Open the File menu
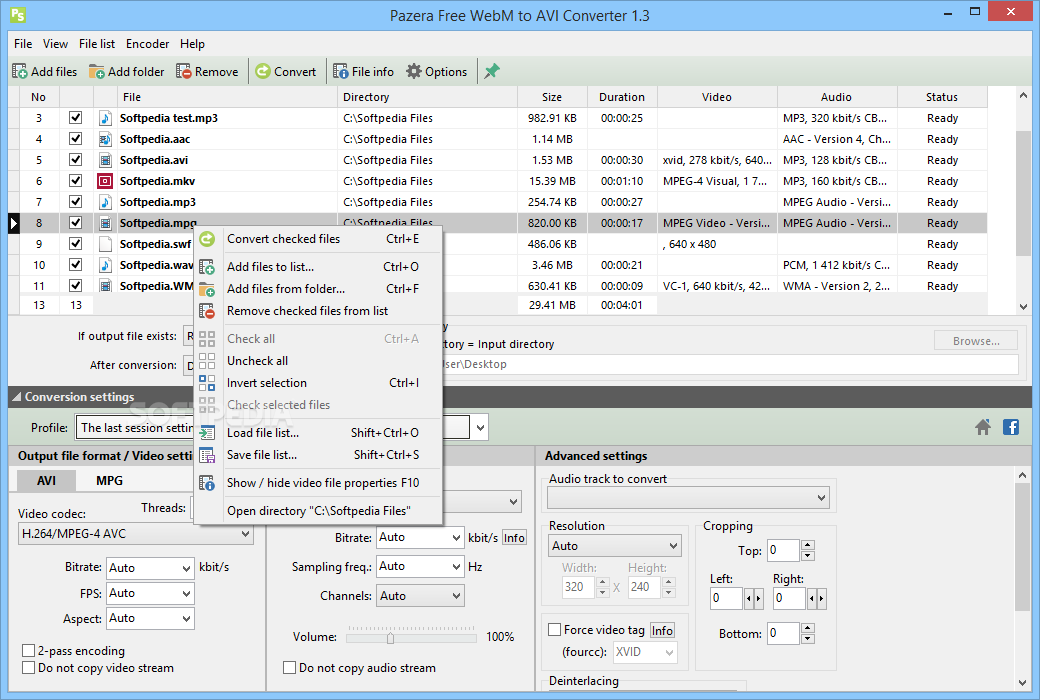The height and width of the screenshot is (700, 1040). pos(23,44)
